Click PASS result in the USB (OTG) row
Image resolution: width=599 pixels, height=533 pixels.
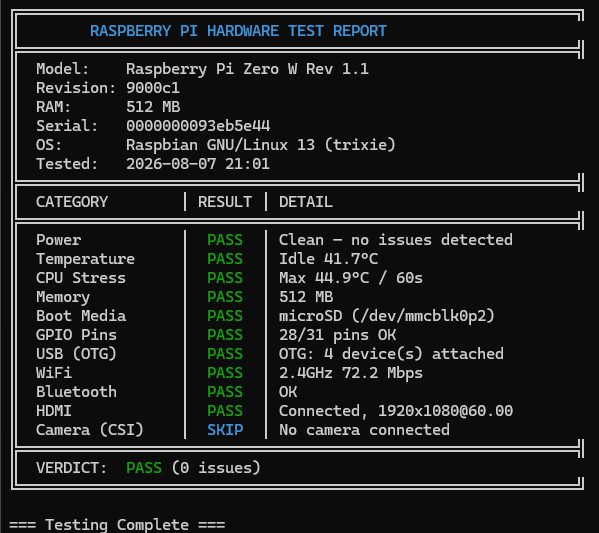click(x=225, y=354)
